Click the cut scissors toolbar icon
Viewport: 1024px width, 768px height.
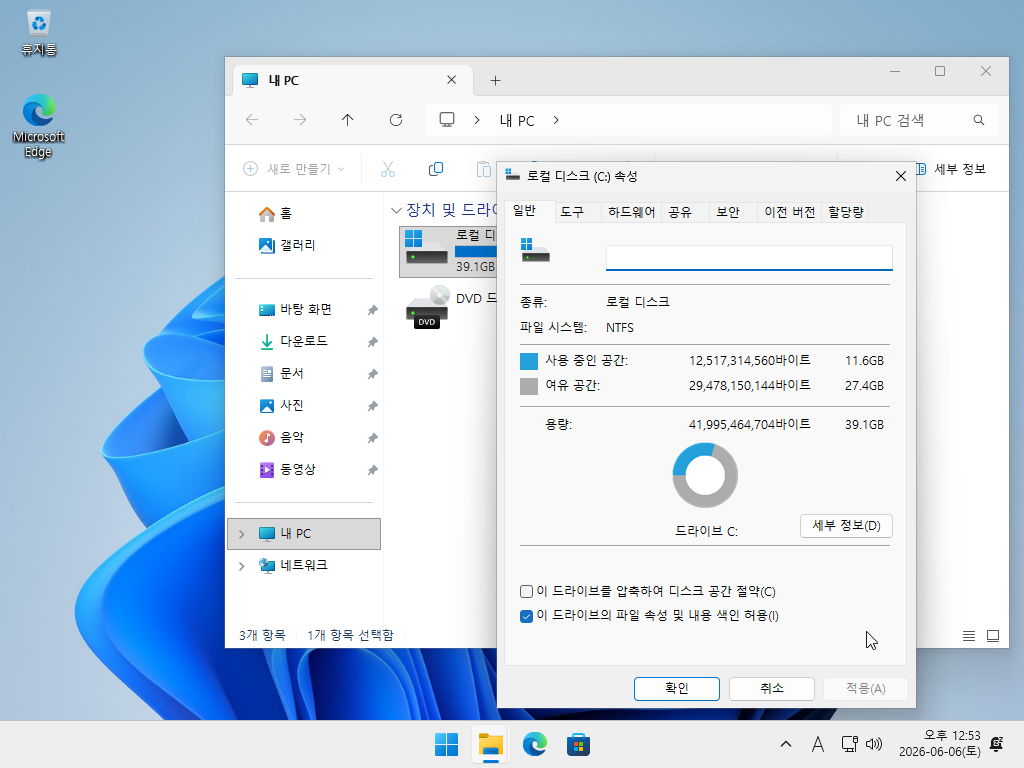(x=388, y=169)
